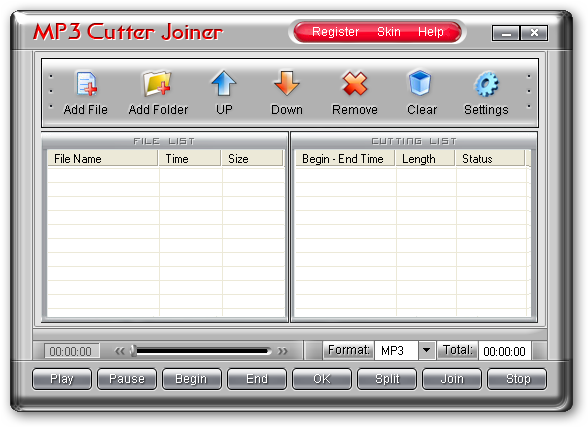Close the MP3 Cutter Joiner window
Screen dimensions: 588x427
534,33
